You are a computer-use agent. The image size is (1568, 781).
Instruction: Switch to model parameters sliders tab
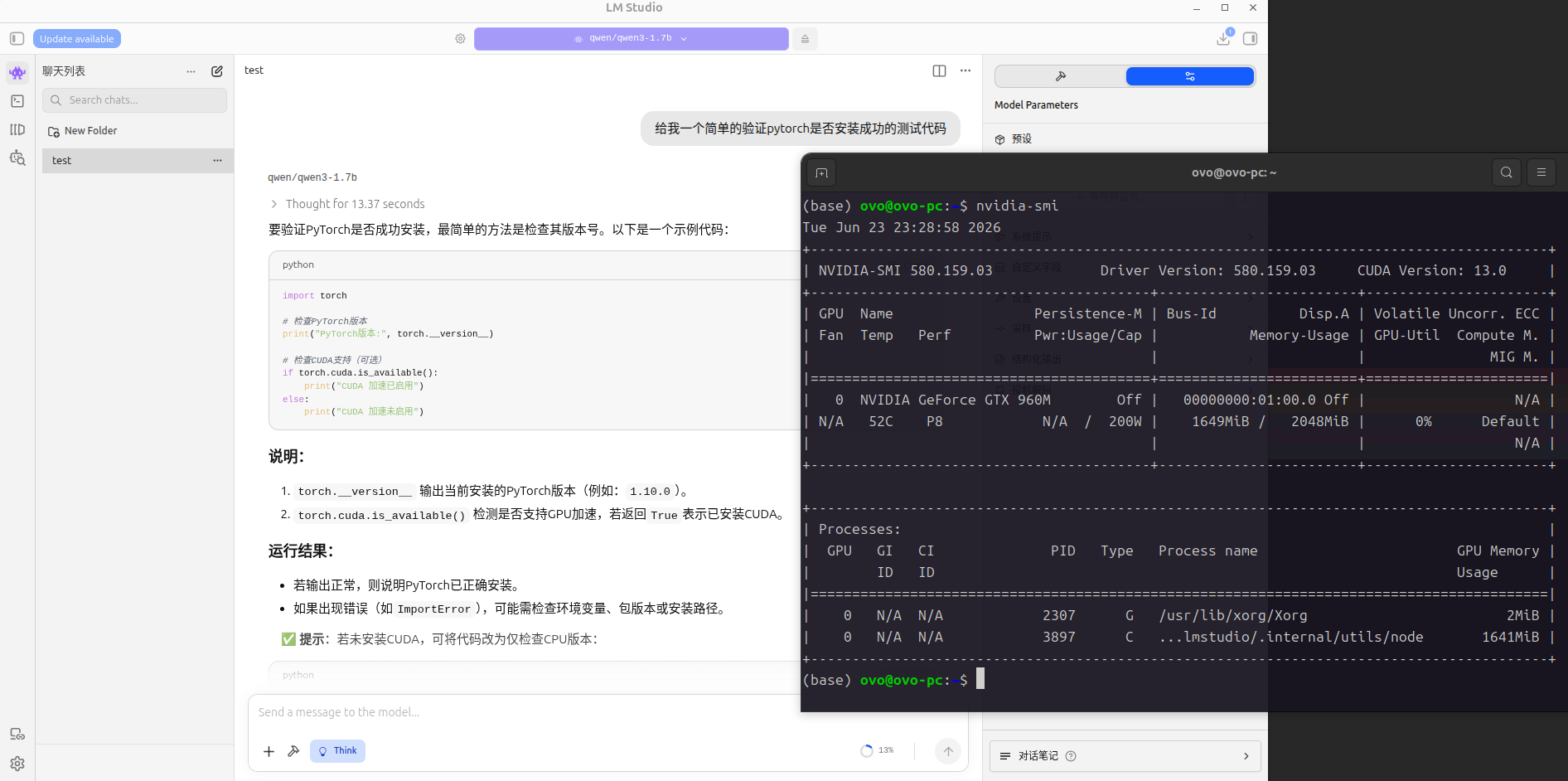[1189, 76]
